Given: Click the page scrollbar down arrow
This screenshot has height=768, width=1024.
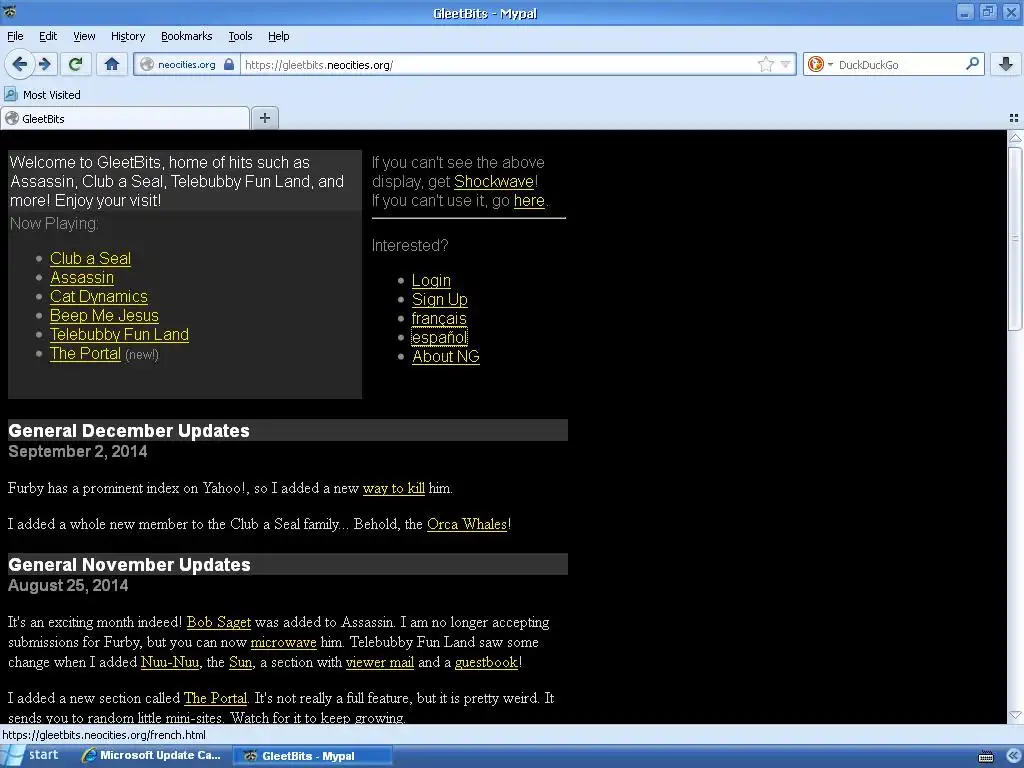Looking at the screenshot, I should click(x=1015, y=715).
